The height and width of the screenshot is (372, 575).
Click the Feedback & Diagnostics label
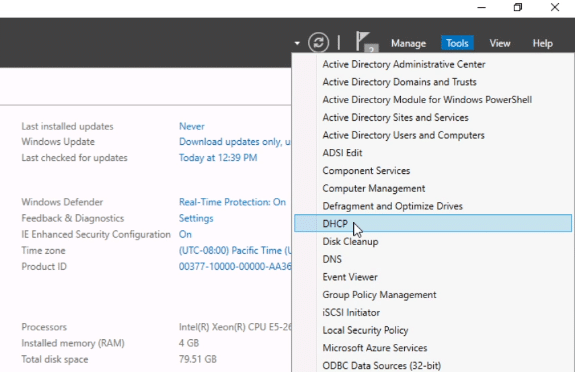pyautogui.click(x=73, y=218)
